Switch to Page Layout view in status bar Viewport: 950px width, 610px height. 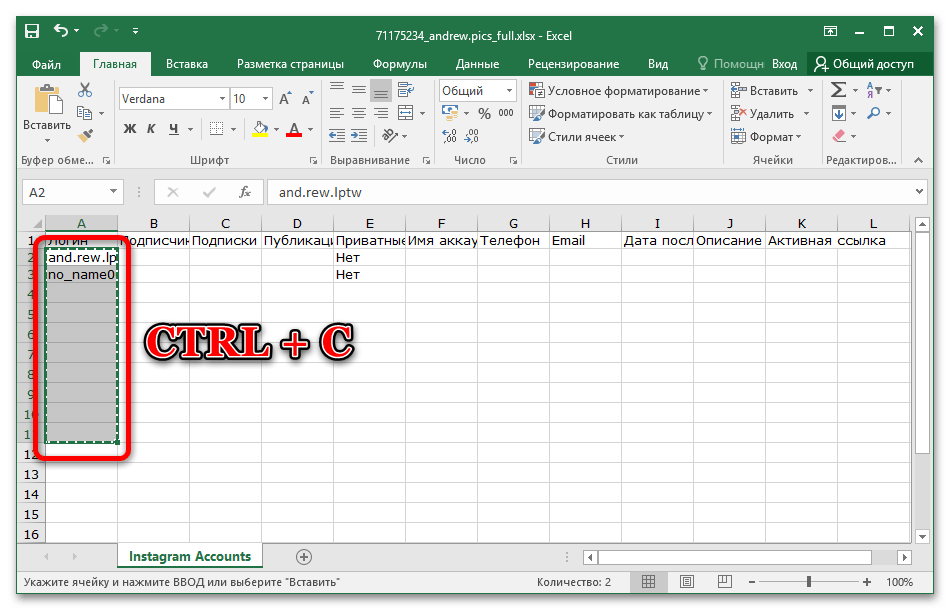(686, 582)
